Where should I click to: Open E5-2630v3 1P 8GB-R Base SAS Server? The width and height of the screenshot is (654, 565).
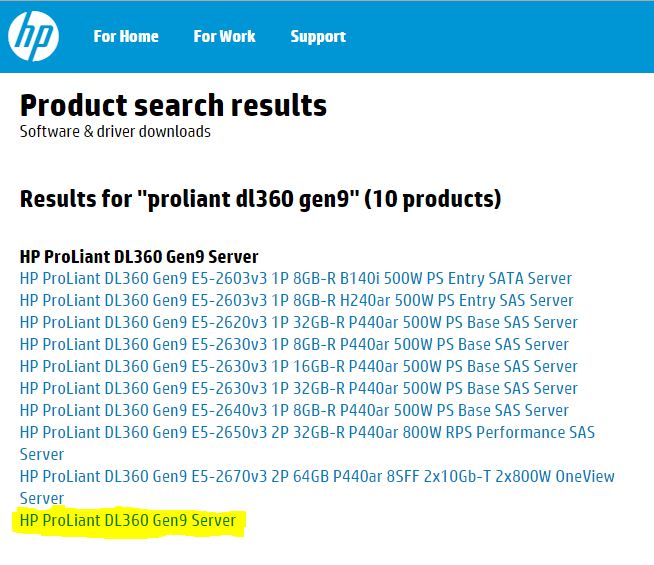[x=294, y=345]
